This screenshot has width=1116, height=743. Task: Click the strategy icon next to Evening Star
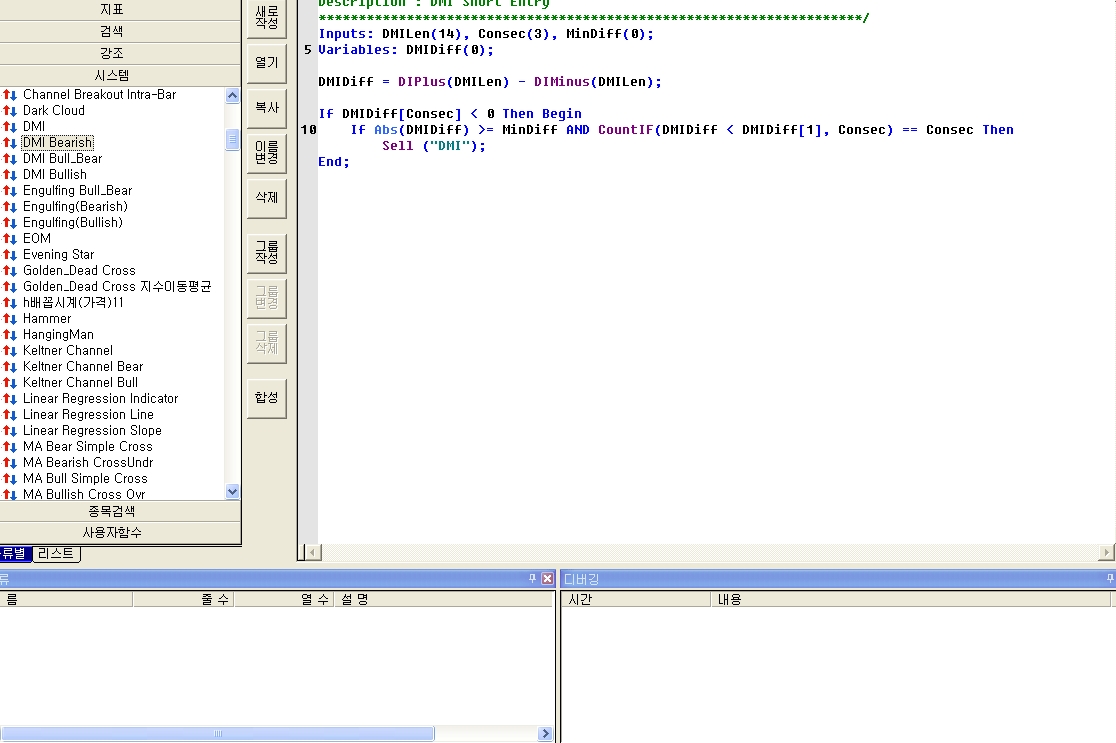(10, 255)
